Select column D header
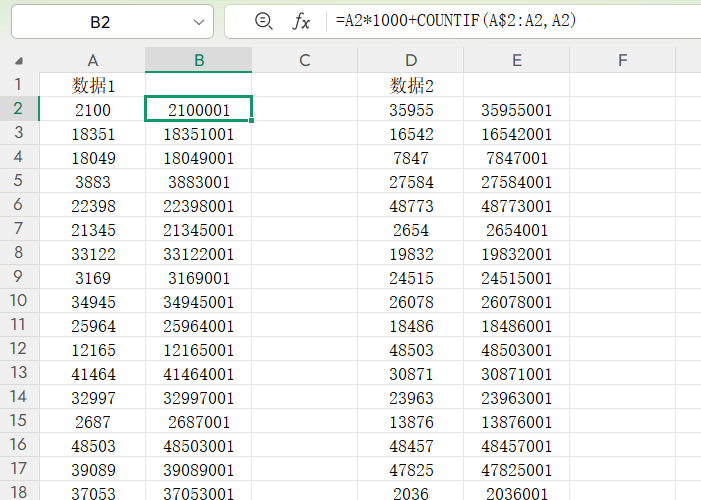 410,61
